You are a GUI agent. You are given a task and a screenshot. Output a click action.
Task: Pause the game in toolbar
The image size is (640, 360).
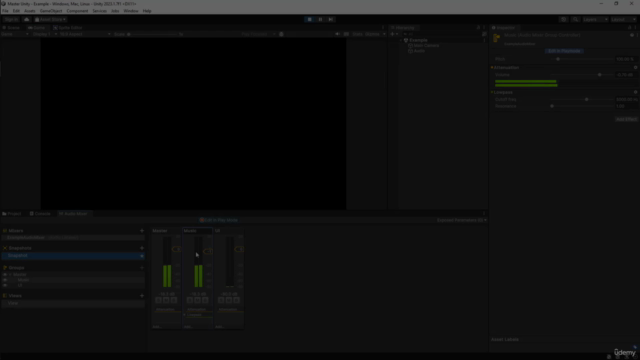click(320, 19)
